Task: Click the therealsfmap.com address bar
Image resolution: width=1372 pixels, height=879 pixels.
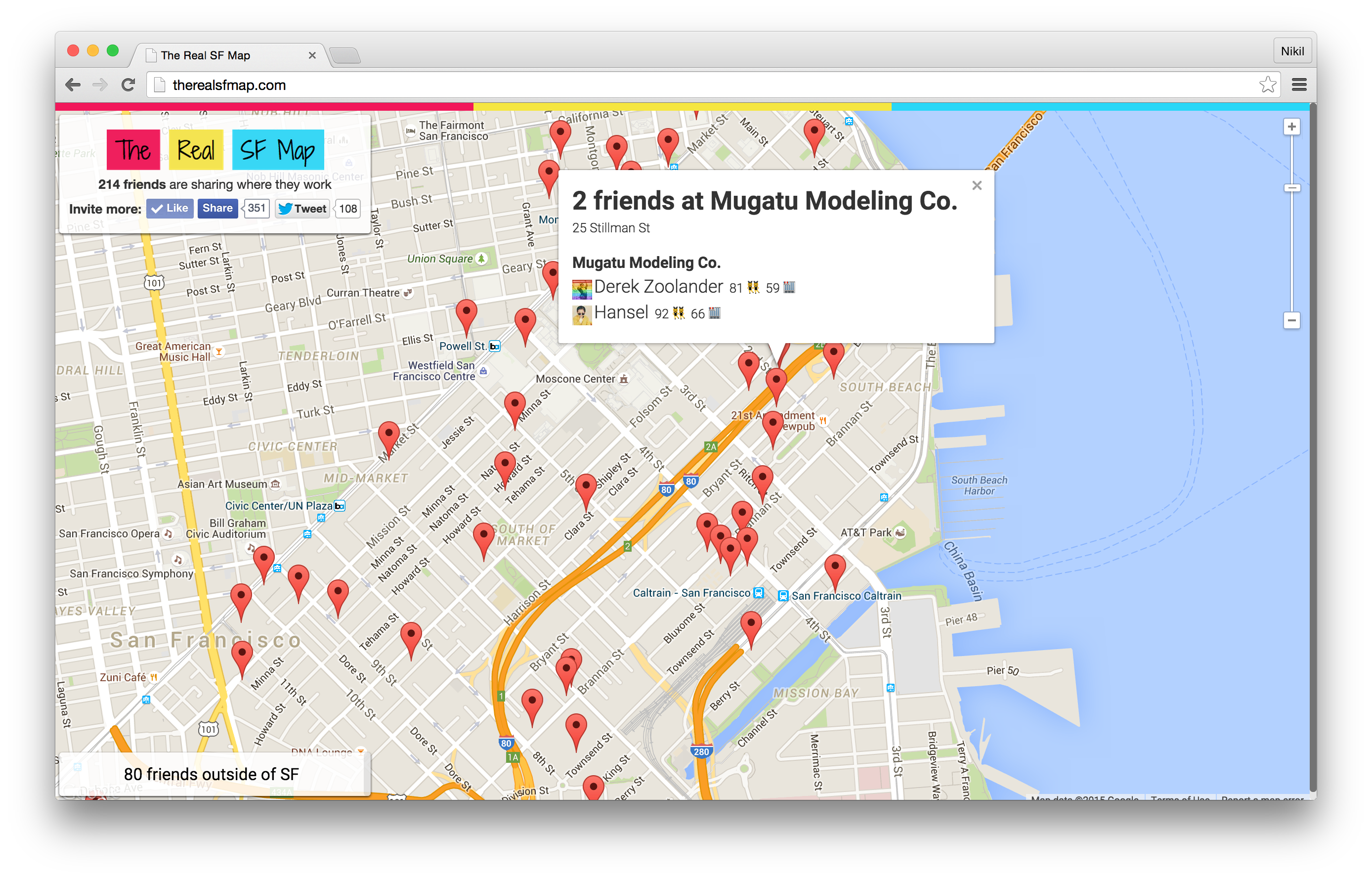Action: 230,85
